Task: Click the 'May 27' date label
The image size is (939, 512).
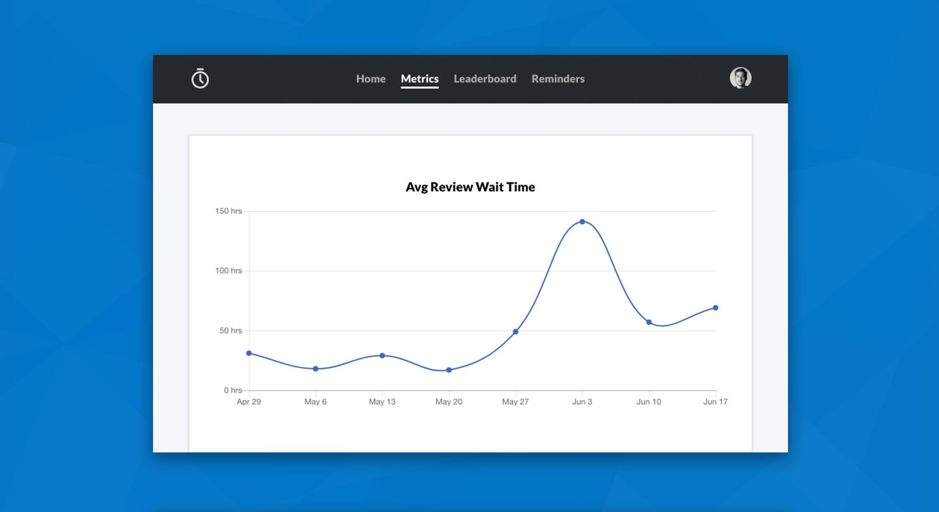Action: point(516,402)
